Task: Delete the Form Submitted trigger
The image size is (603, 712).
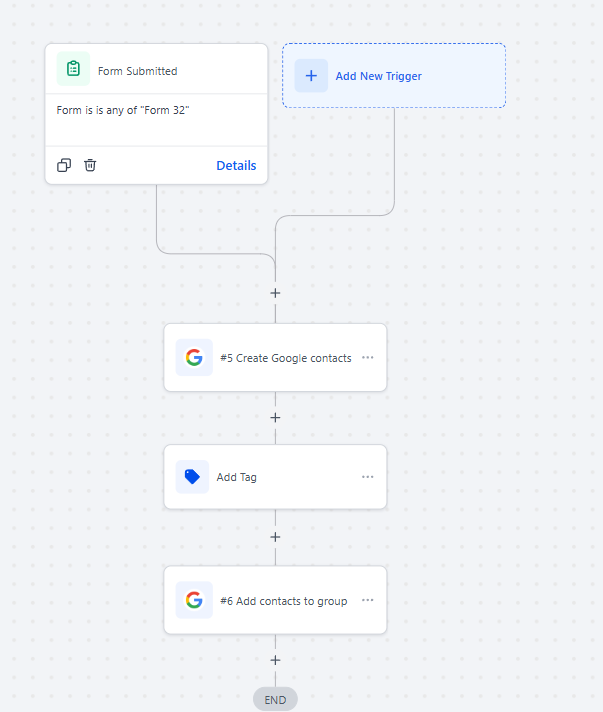Action: click(90, 165)
